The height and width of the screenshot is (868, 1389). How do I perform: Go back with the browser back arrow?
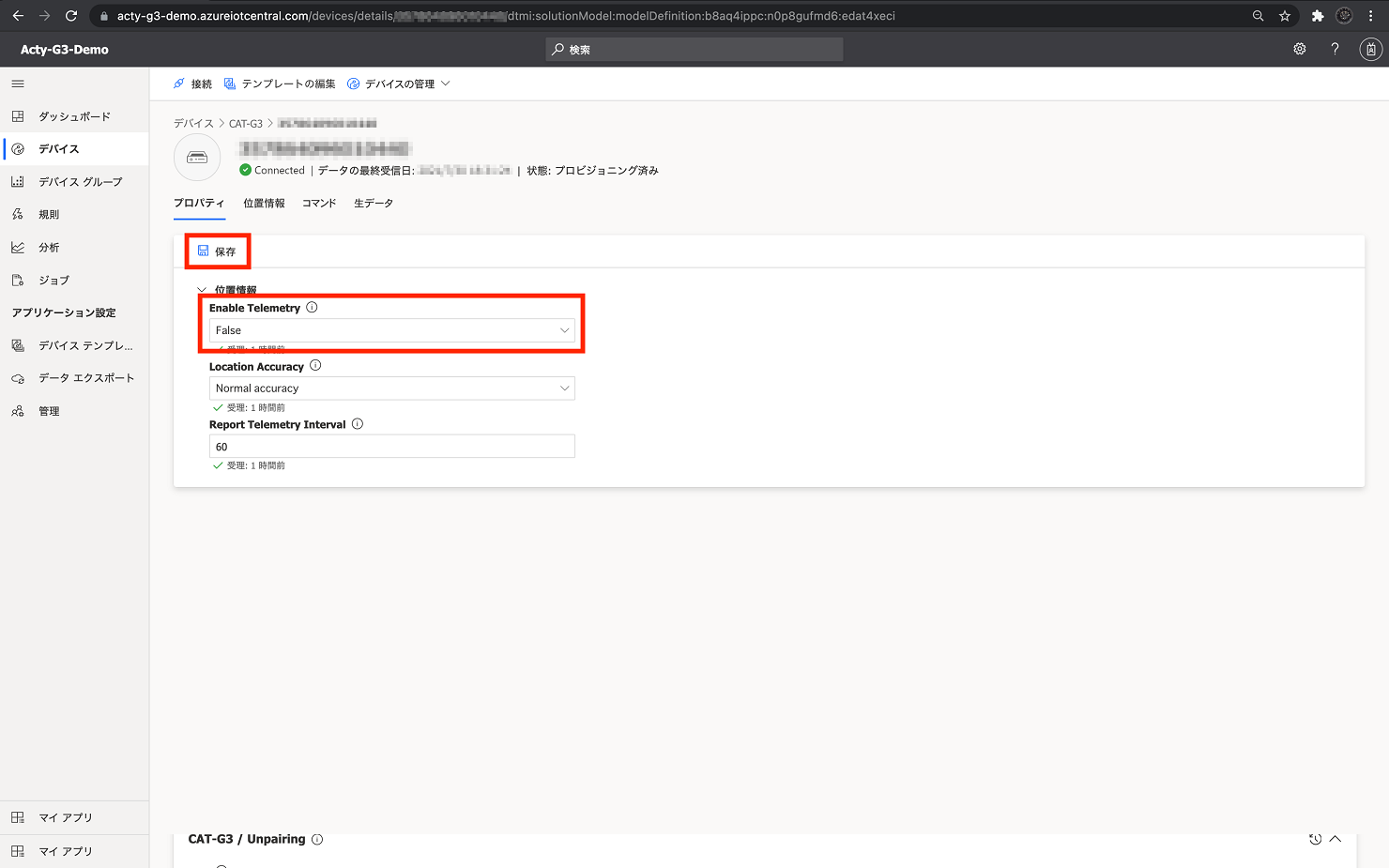point(18,16)
